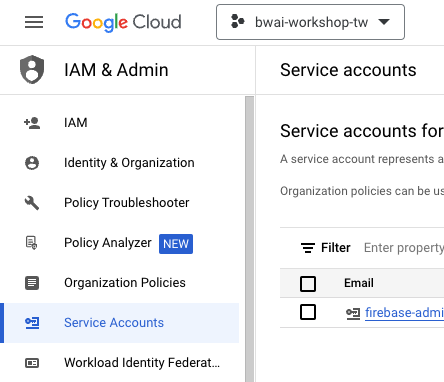Click the Policy Troubleshooter wrench icon
The width and height of the screenshot is (444, 382).
[x=32, y=203]
